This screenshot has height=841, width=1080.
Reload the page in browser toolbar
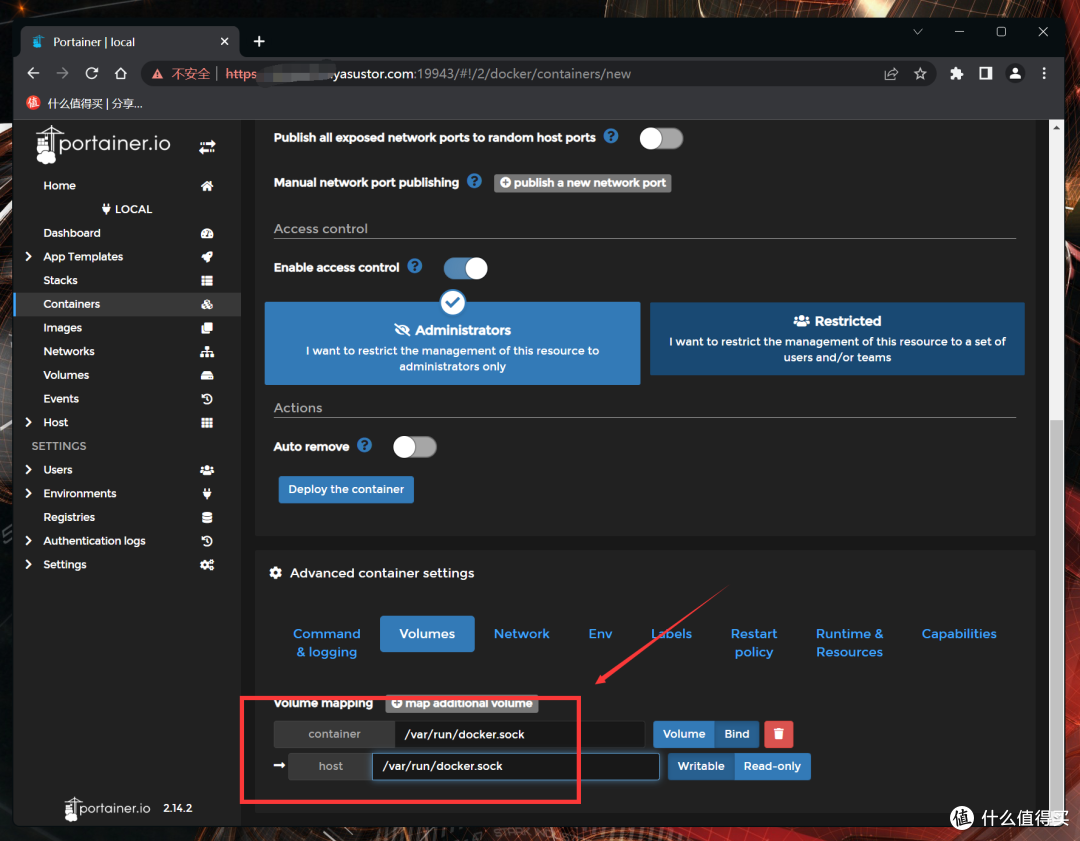pyautogui.click(x=92, y=74)
